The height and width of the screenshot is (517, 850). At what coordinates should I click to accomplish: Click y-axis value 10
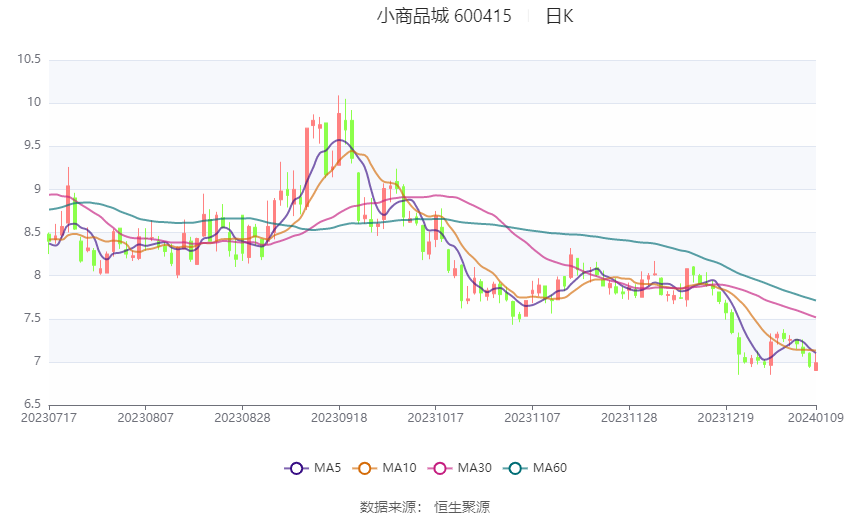(34, 102)
